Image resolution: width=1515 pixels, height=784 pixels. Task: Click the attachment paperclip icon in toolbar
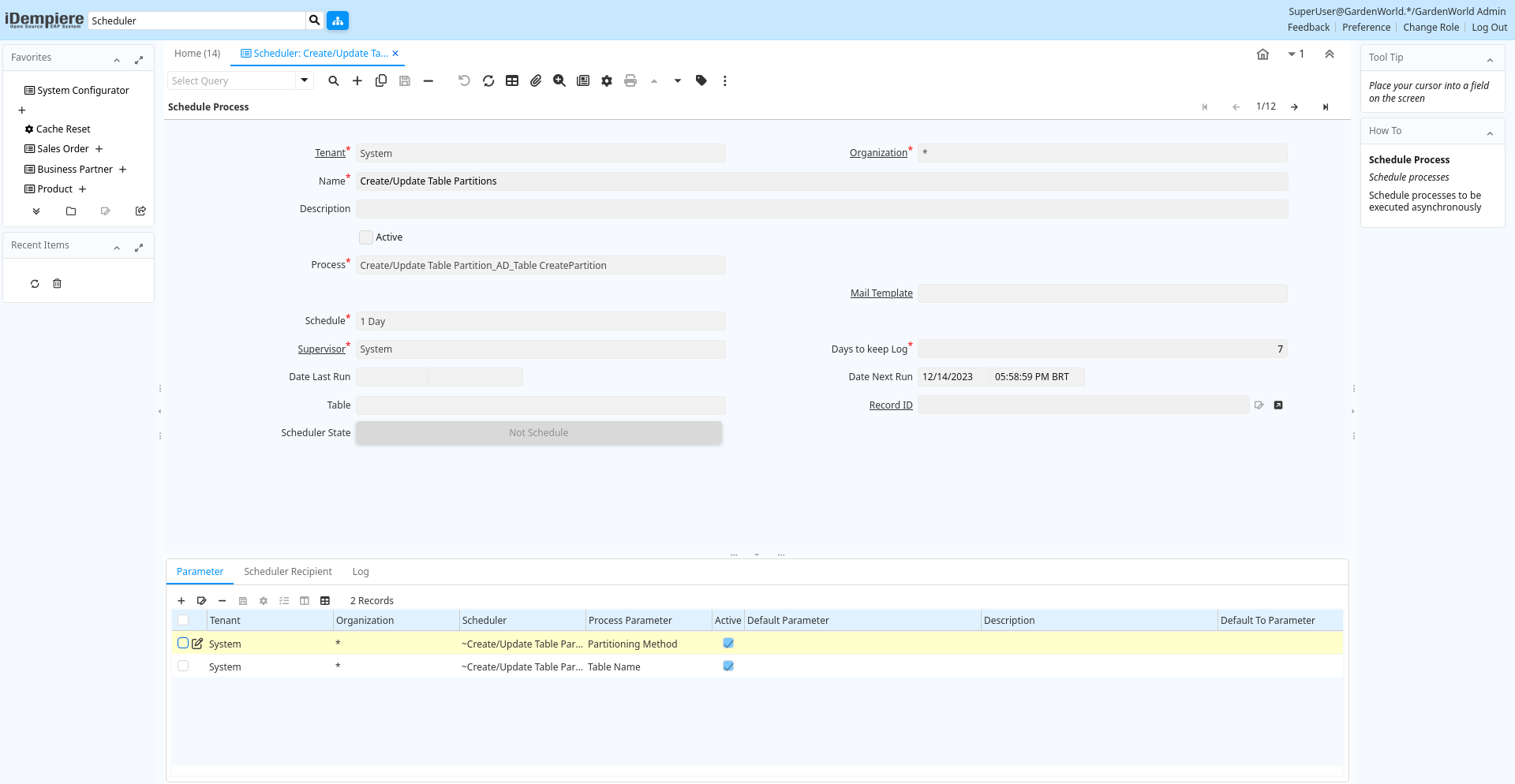click(x=536, y=80)
